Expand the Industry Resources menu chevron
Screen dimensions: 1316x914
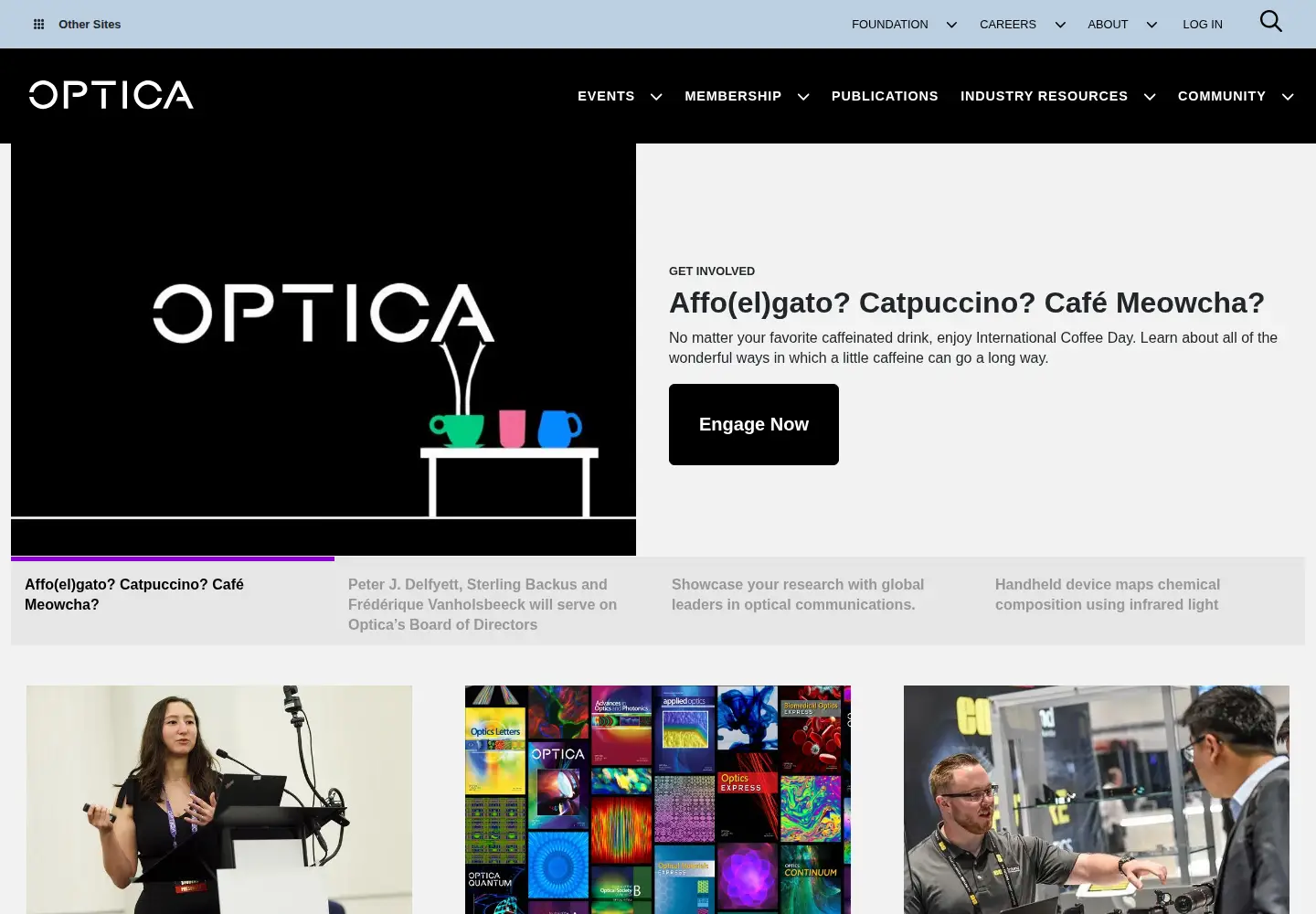[x=1150, y=97]
